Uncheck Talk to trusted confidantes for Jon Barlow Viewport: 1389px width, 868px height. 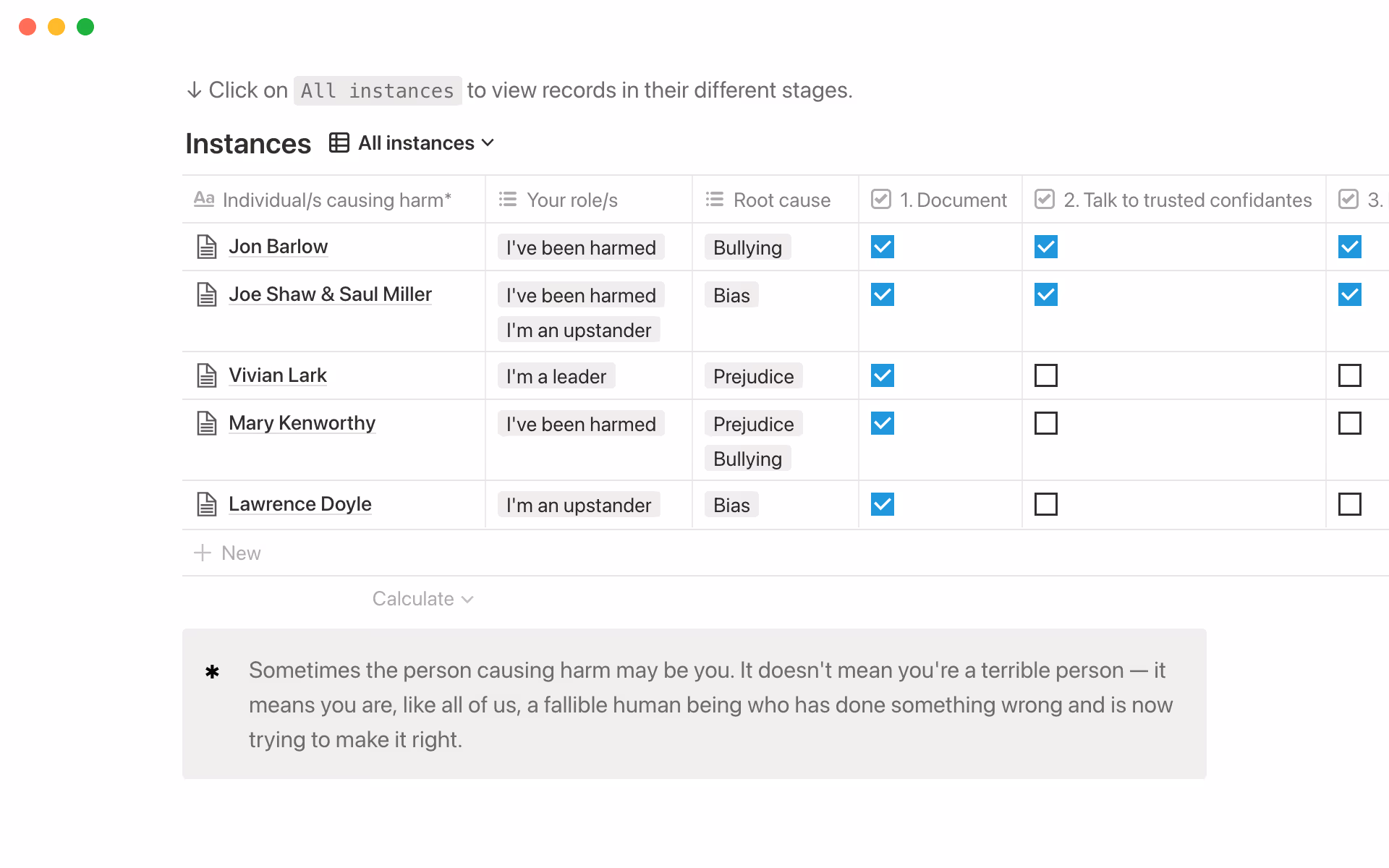click(x=1045, y=247)
